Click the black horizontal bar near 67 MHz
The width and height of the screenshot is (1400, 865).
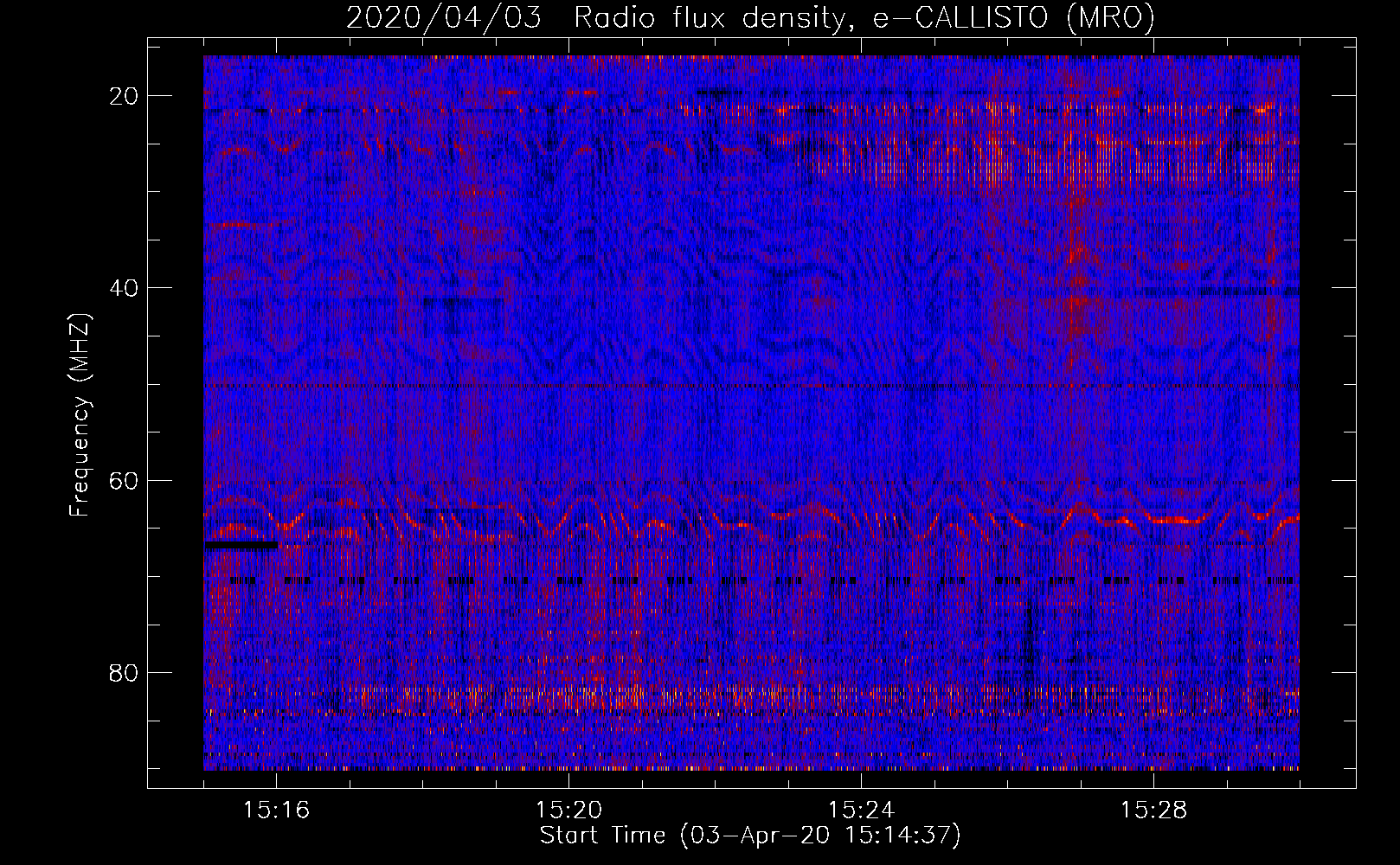pos(241,545)
